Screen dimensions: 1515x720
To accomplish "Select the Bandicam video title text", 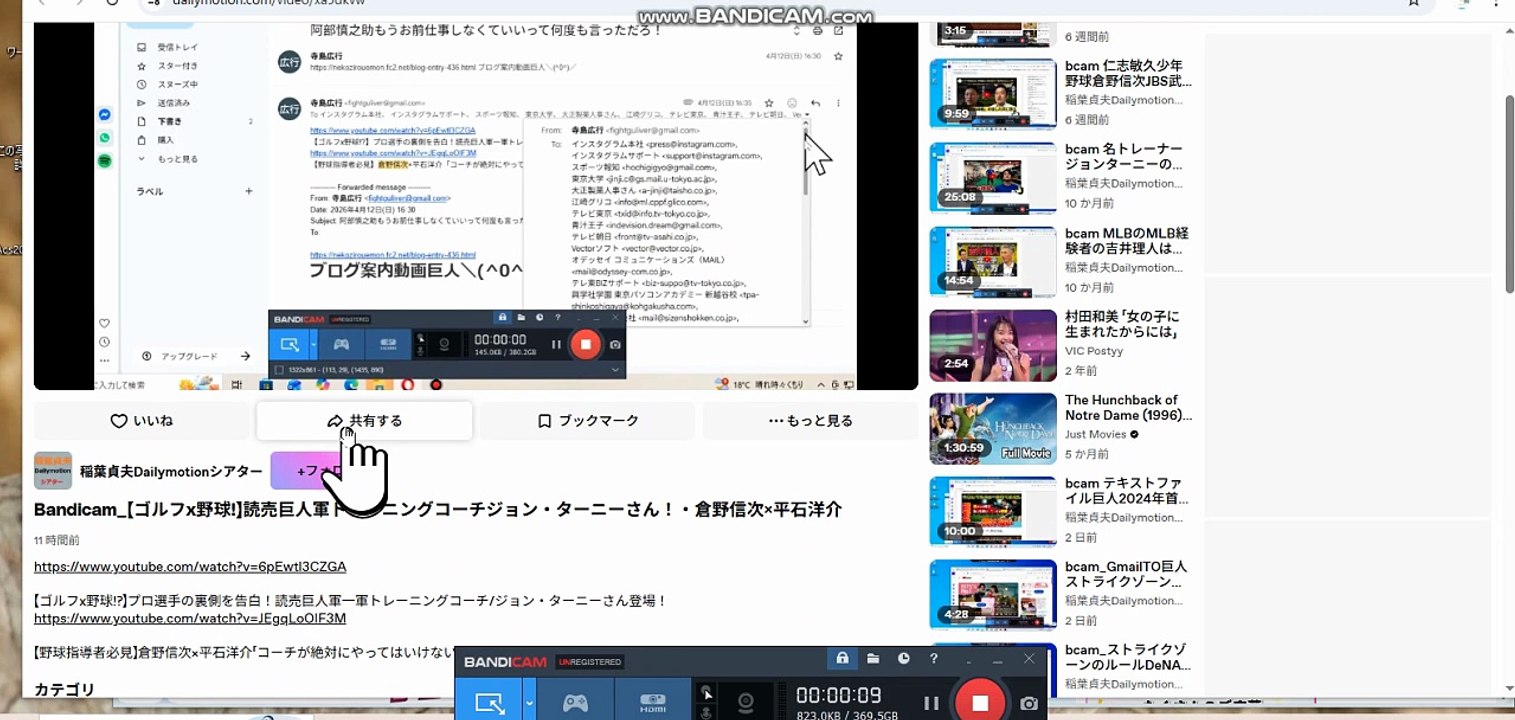I will pyautogui.click(x=438, y=510).
